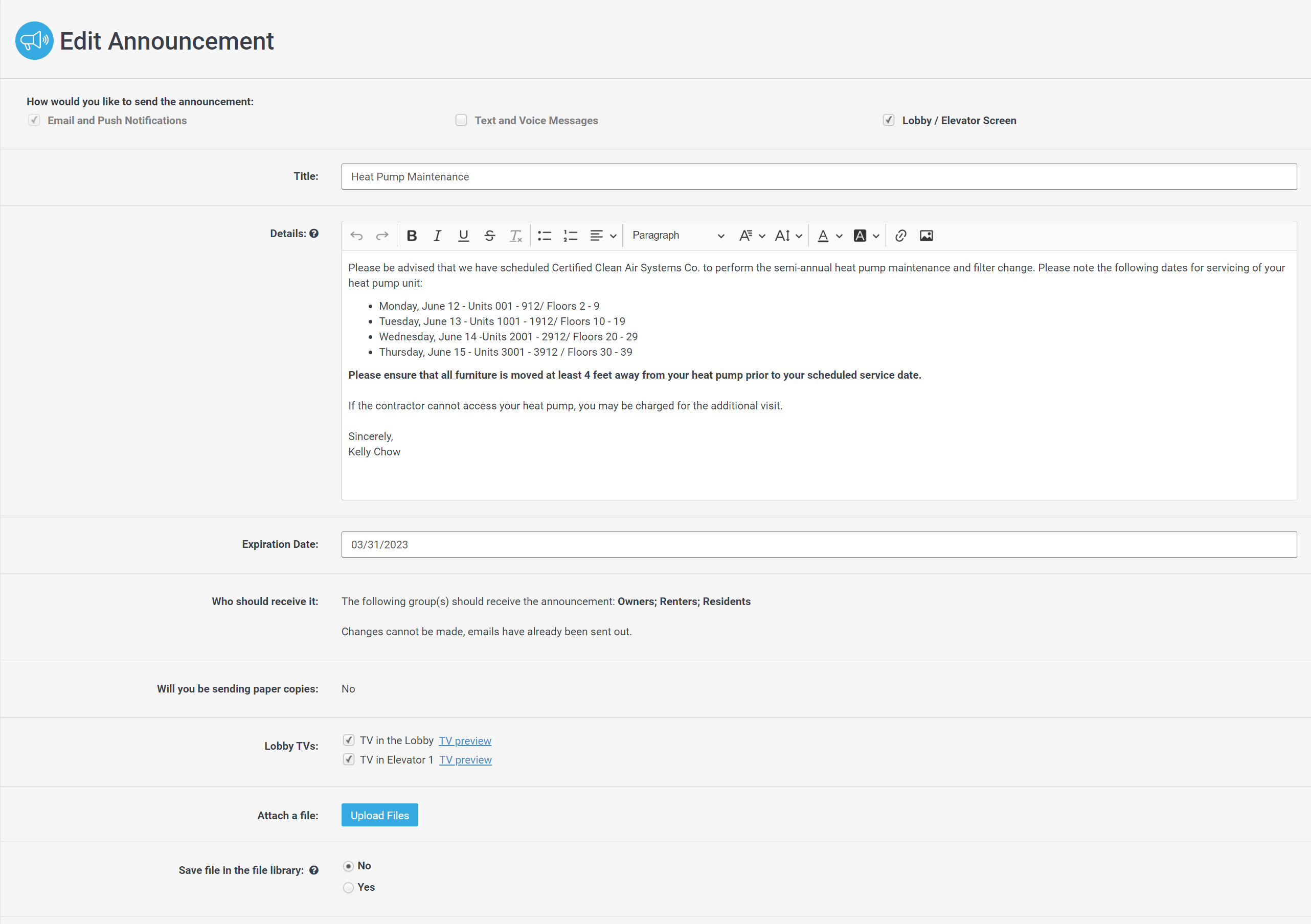Insert a link using the chain icon
The height and width of the screenshot is (924, 1311).
[900, 235]
